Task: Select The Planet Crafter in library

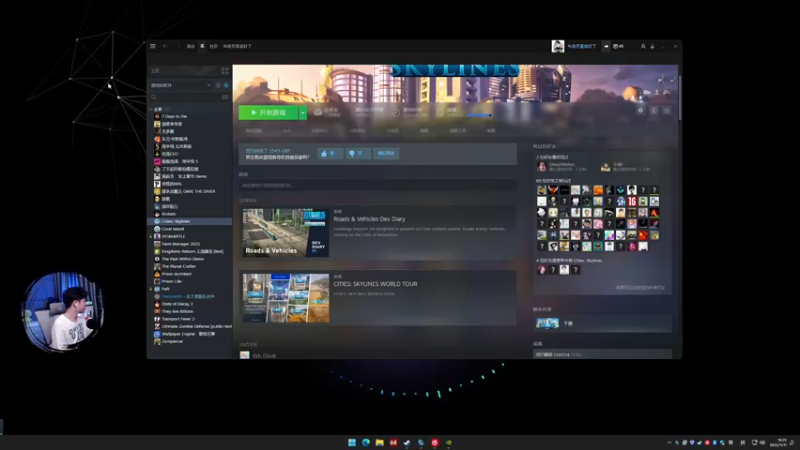Action: tap(178, 266)
